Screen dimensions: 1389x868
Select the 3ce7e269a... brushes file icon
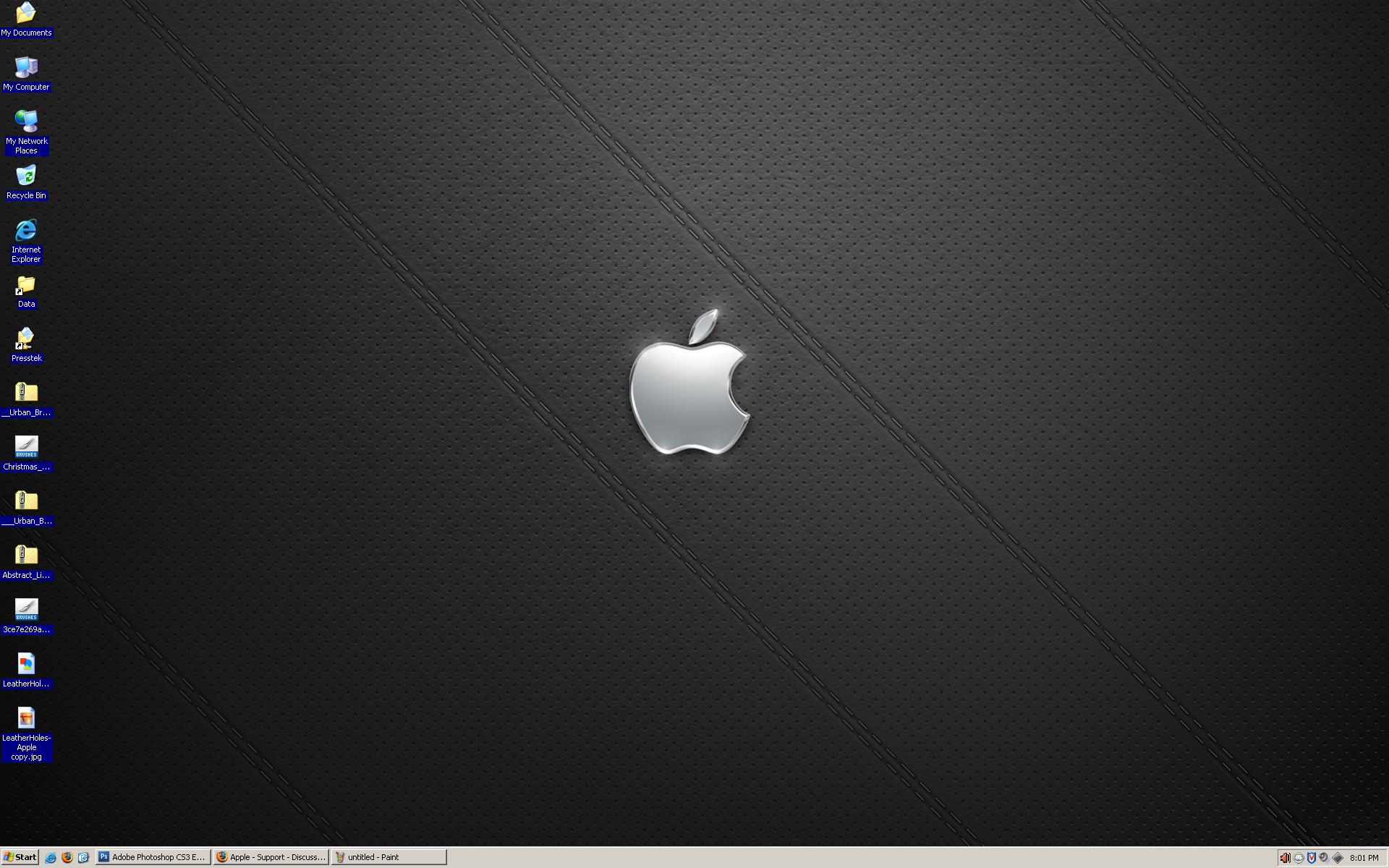tap(26, 610)
